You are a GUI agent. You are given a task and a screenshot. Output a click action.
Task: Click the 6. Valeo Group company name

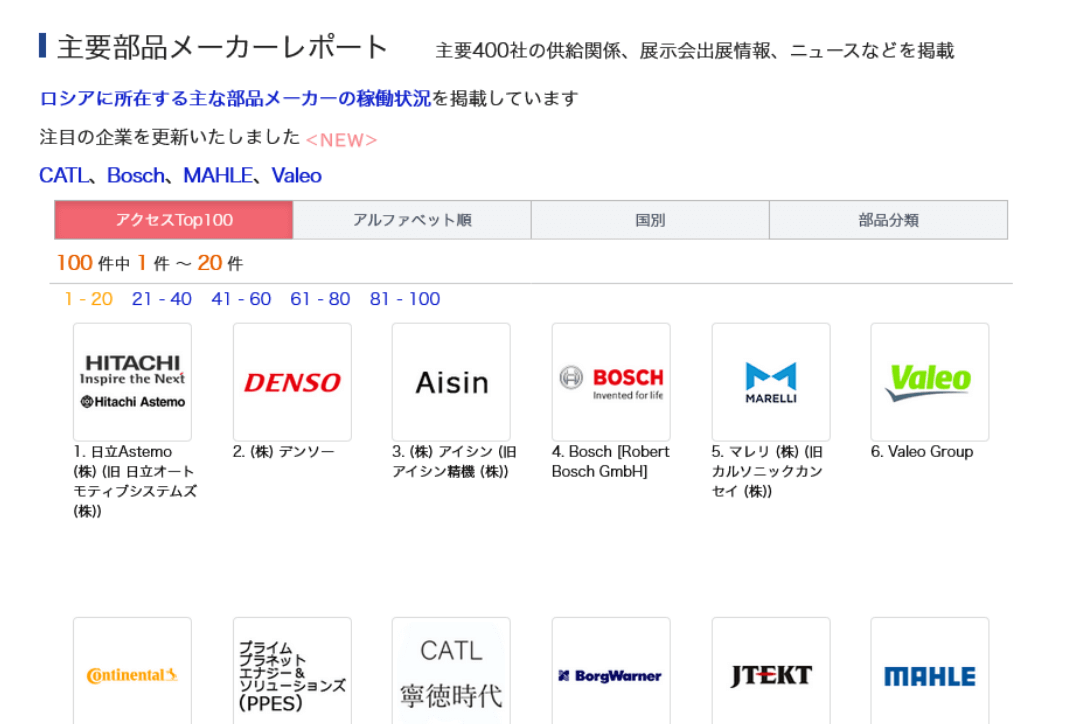pos(922,452)
